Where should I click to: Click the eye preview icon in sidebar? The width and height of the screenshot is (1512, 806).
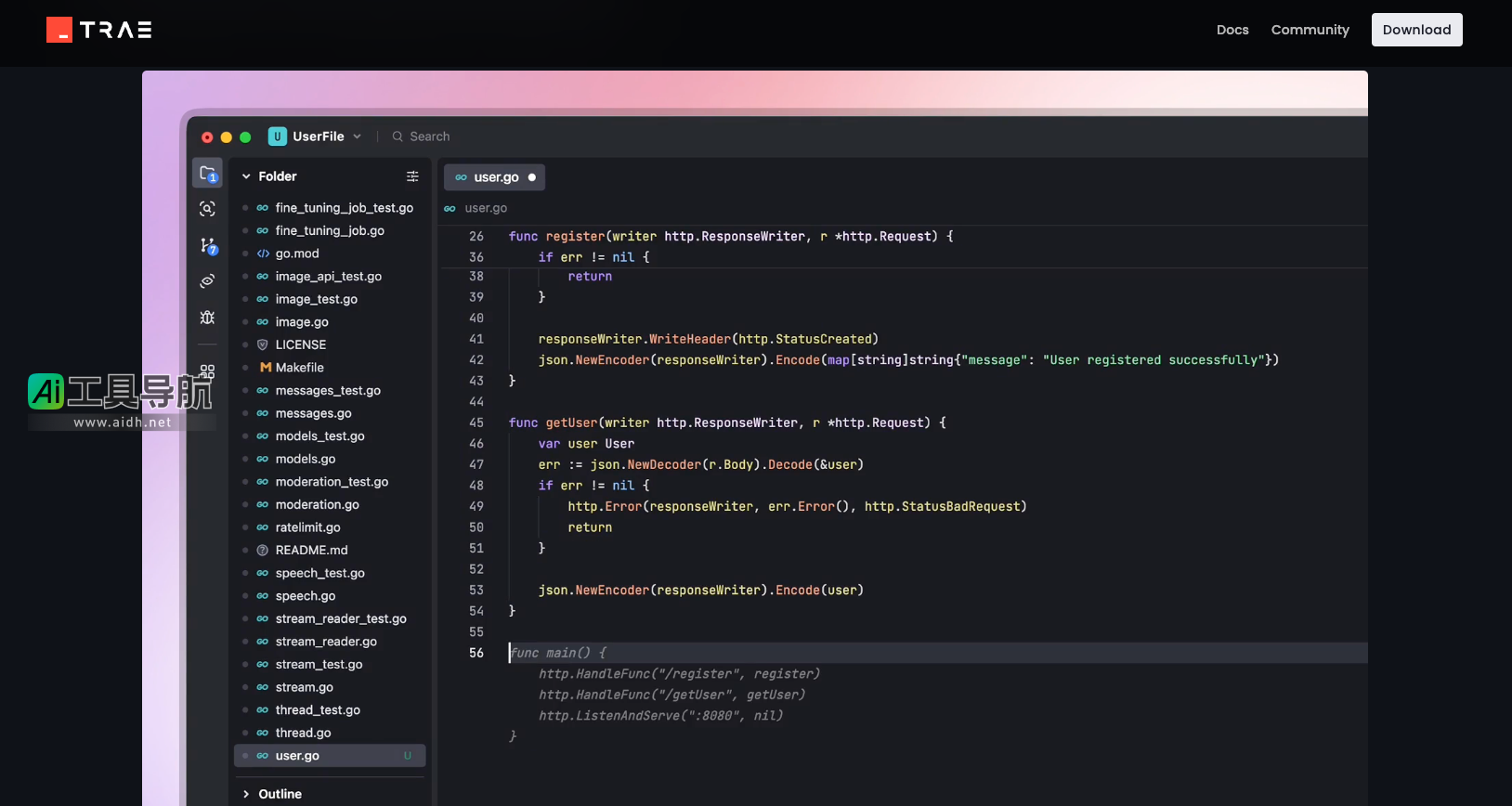pos(207,281)
